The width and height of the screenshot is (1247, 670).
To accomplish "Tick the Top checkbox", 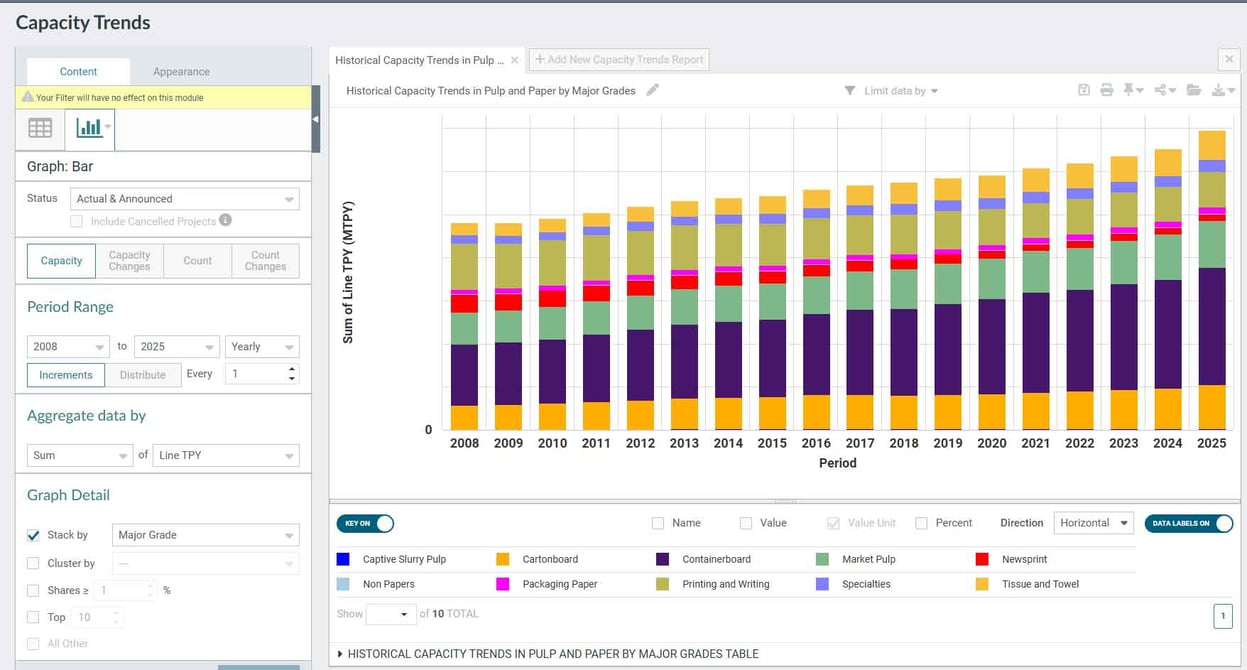I will click(34, 617).
